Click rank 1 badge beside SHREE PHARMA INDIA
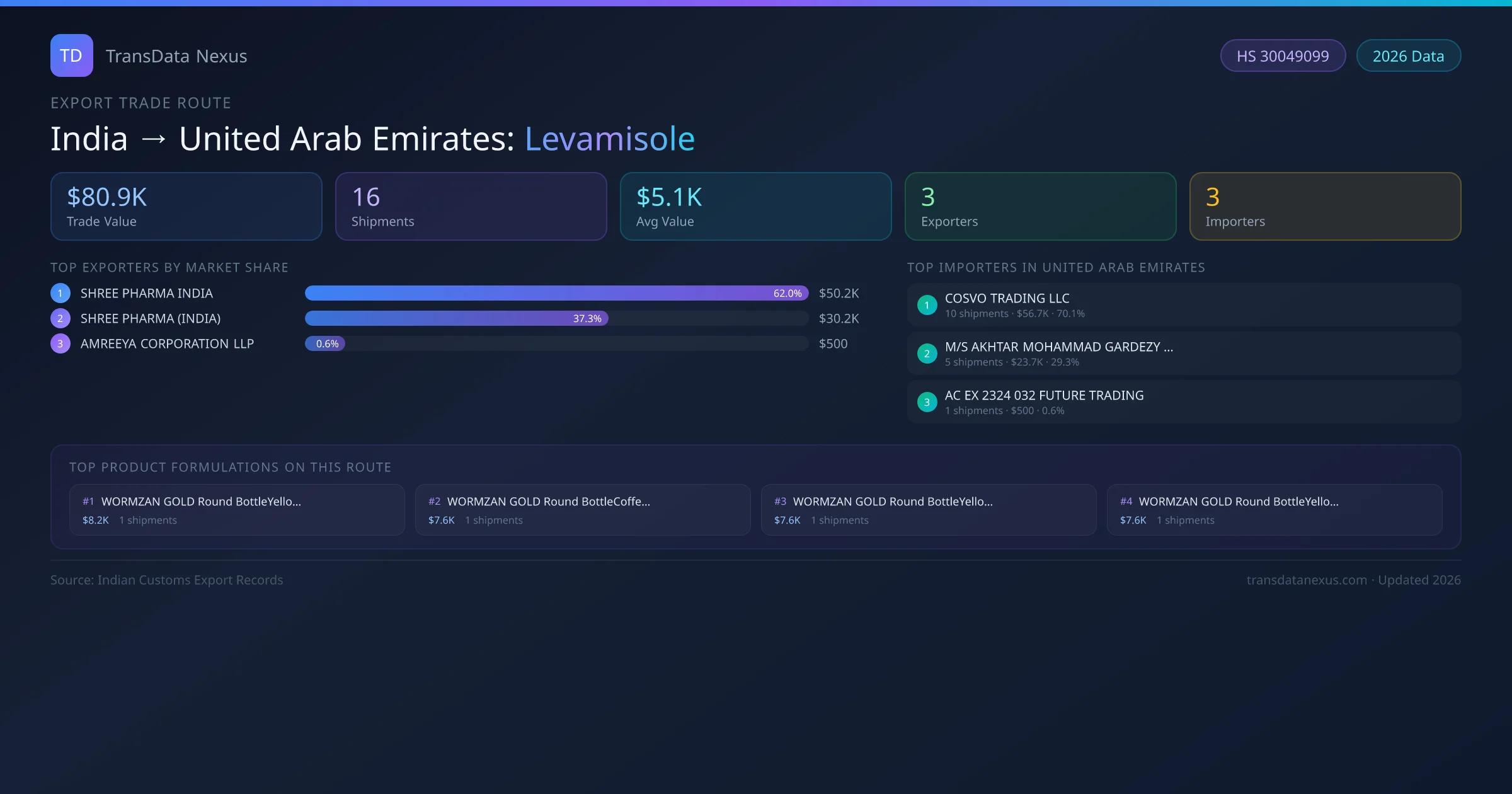This screenshot has height=794, width=1512. [x=60, y=293]
